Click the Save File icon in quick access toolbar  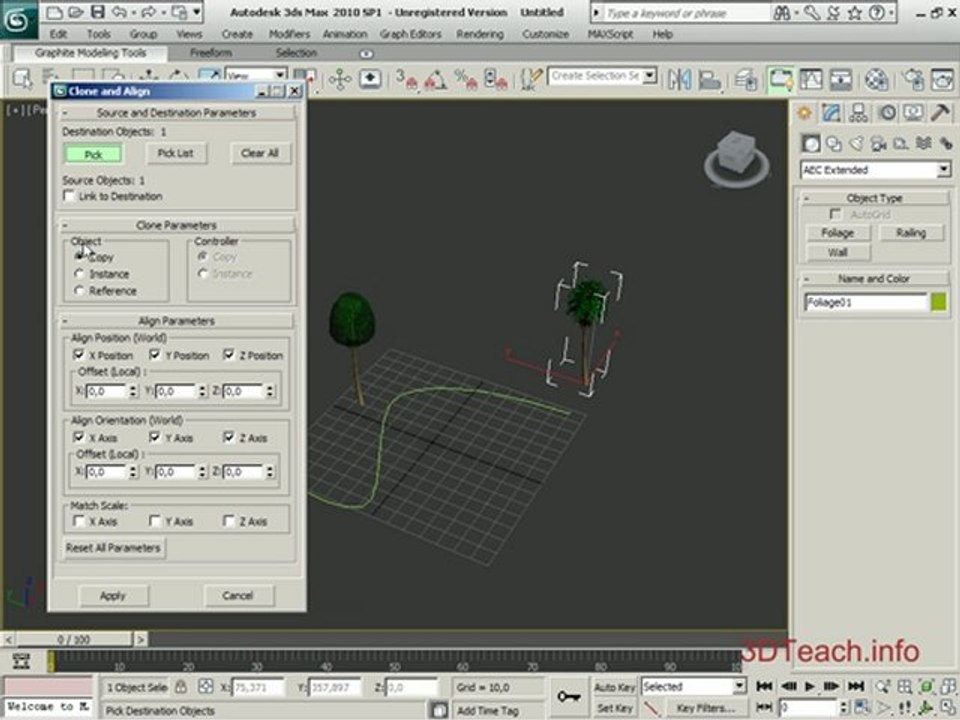pos(97,12)
